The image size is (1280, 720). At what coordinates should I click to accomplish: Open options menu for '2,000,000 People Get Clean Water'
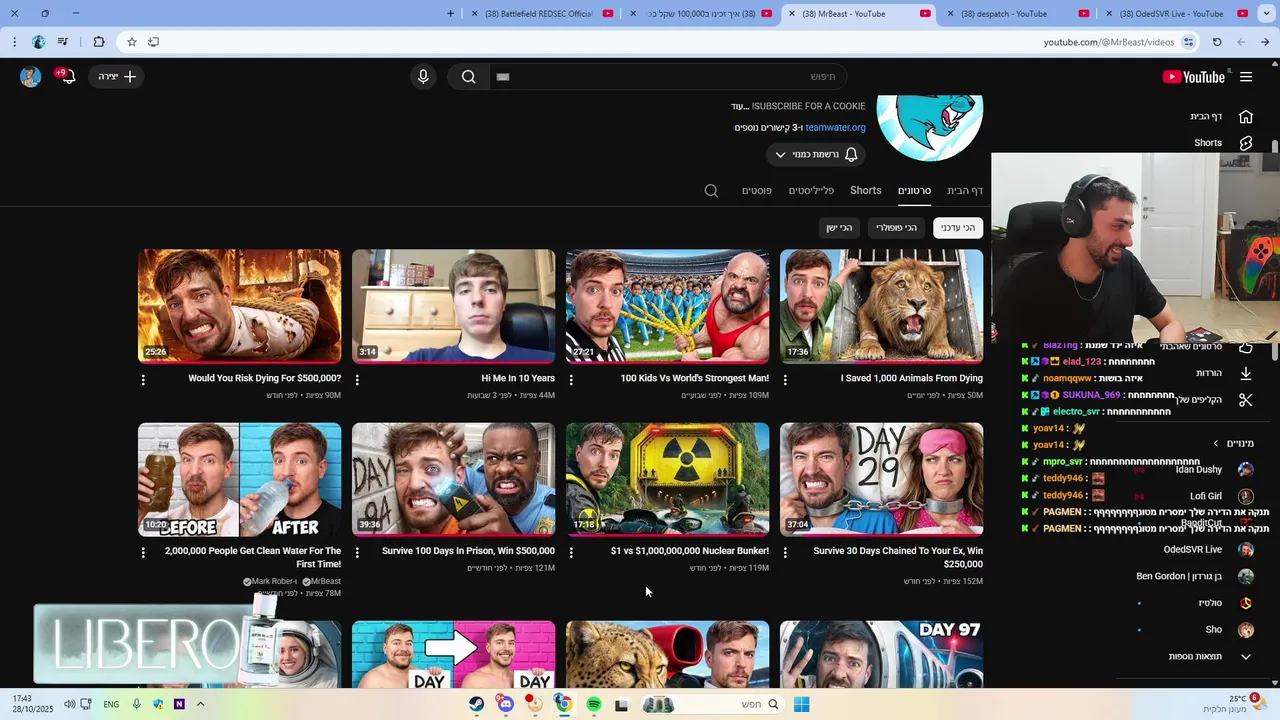coord(143,552)
